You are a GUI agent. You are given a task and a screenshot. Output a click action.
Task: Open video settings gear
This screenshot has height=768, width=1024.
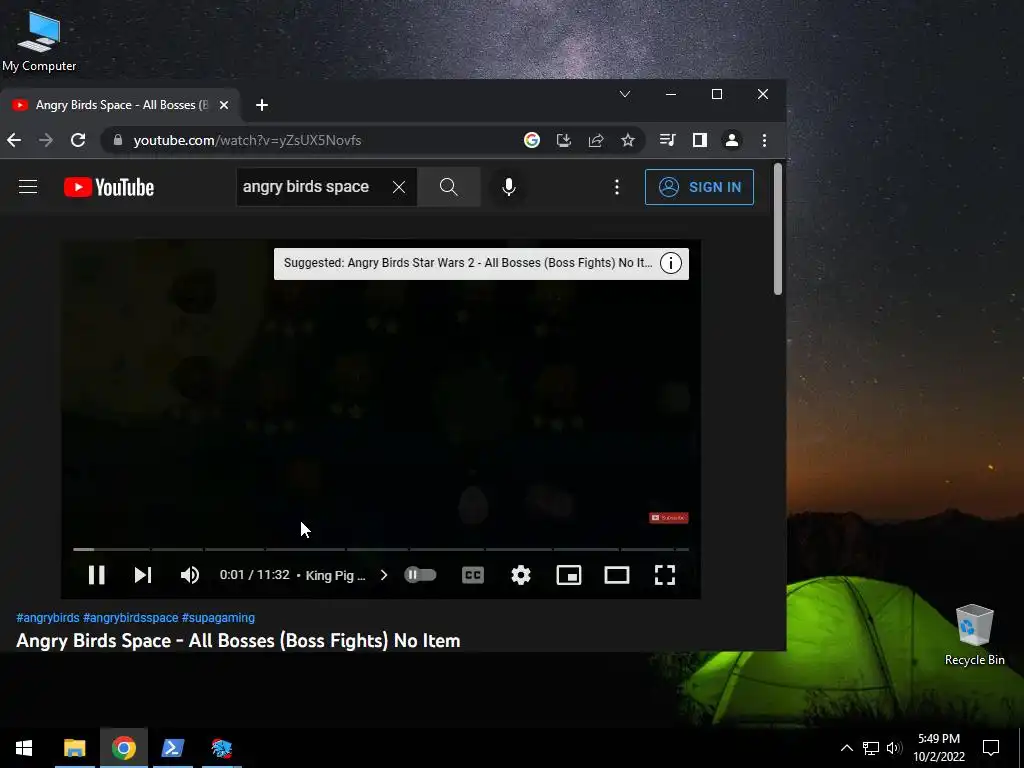(520, 575)
